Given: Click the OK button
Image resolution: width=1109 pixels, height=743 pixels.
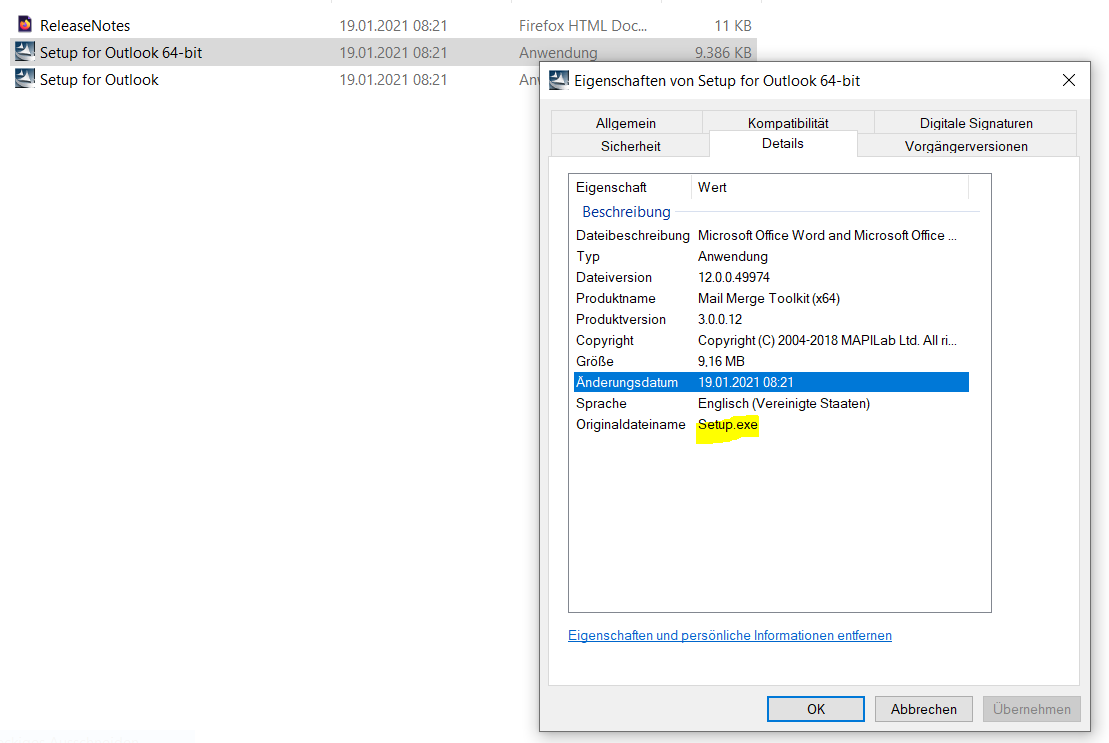Looking at the screenshot, I should [815, 708].
